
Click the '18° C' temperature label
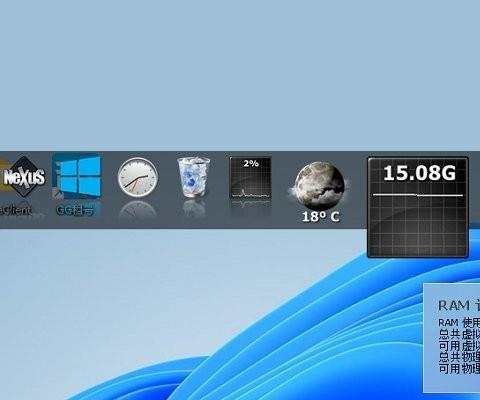tap(320, 217)
